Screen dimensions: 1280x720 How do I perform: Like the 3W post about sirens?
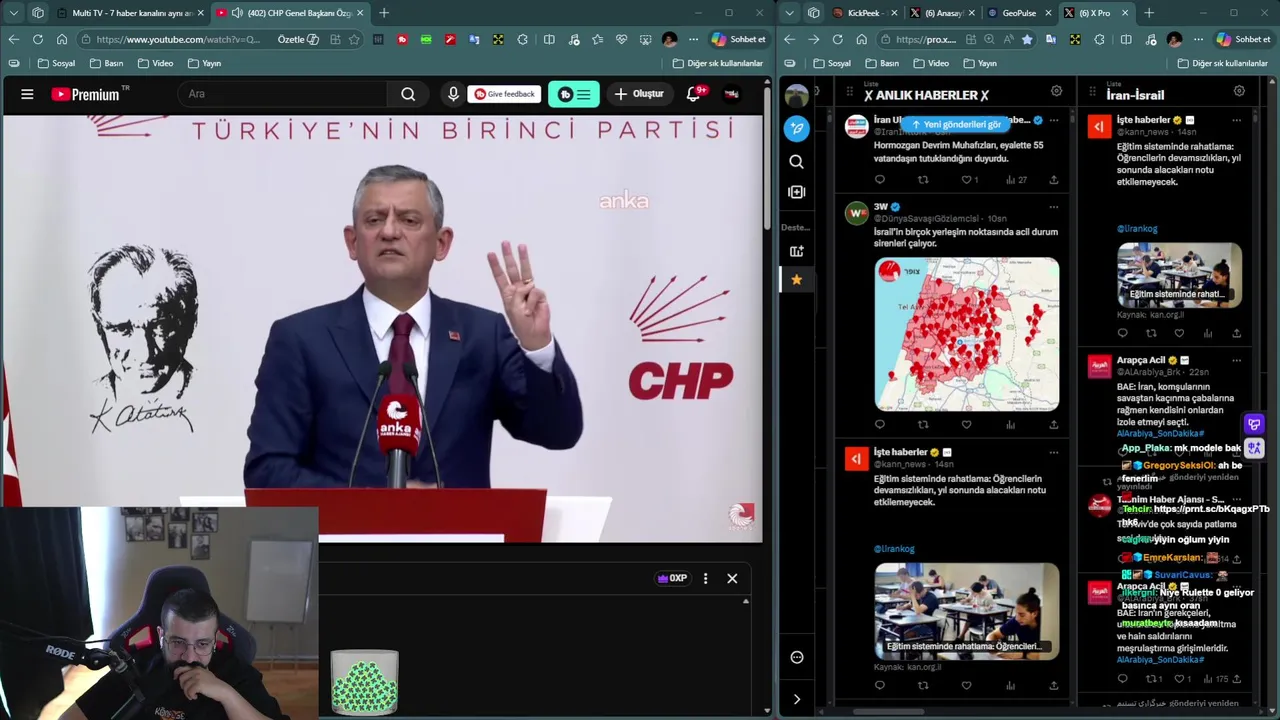coord(966,425)
